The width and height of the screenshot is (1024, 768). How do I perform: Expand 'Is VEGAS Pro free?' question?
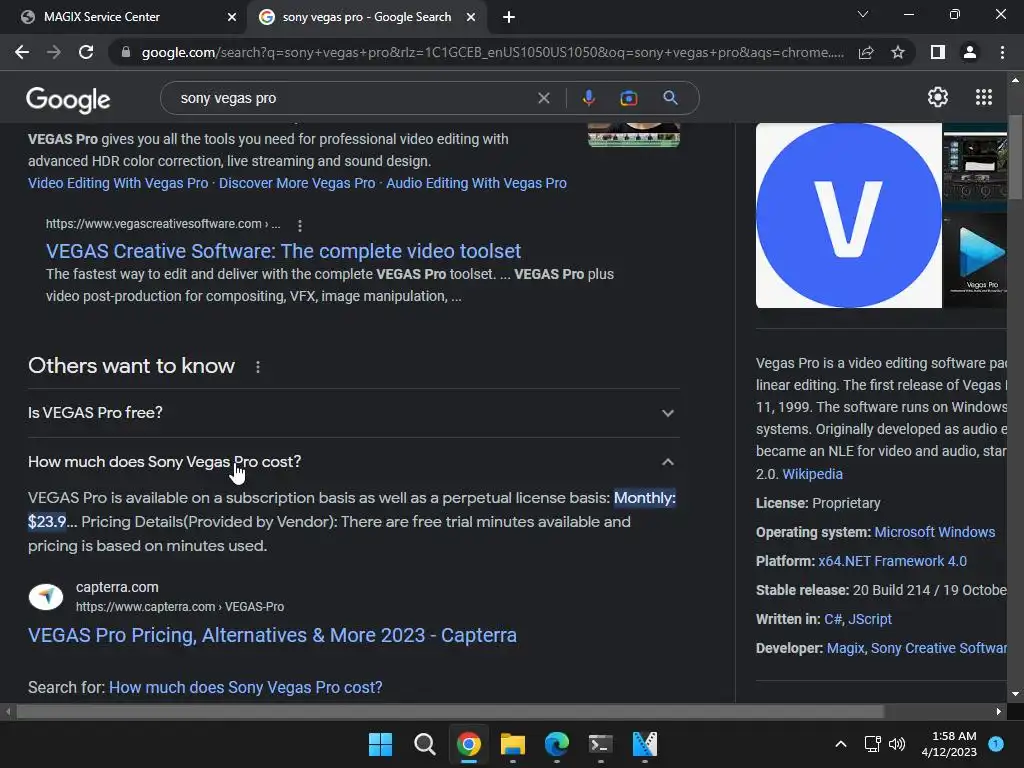point(353,413)
